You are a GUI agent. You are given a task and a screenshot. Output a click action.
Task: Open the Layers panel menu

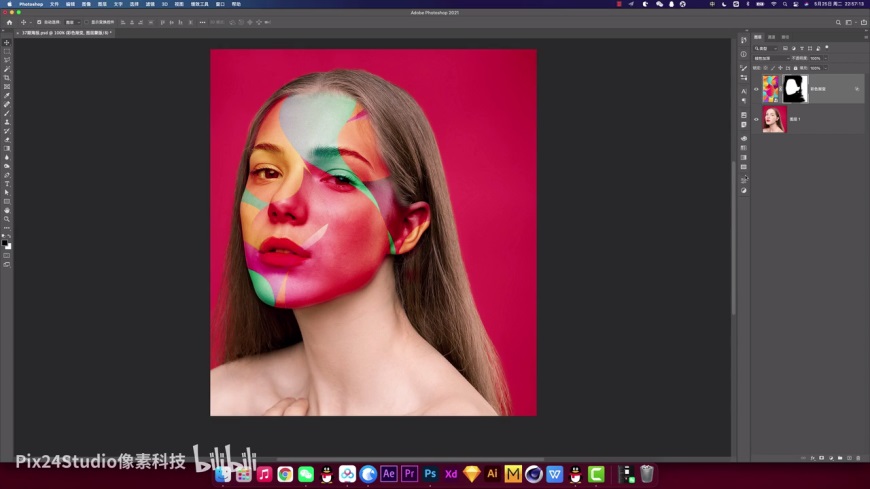(866, 37)
